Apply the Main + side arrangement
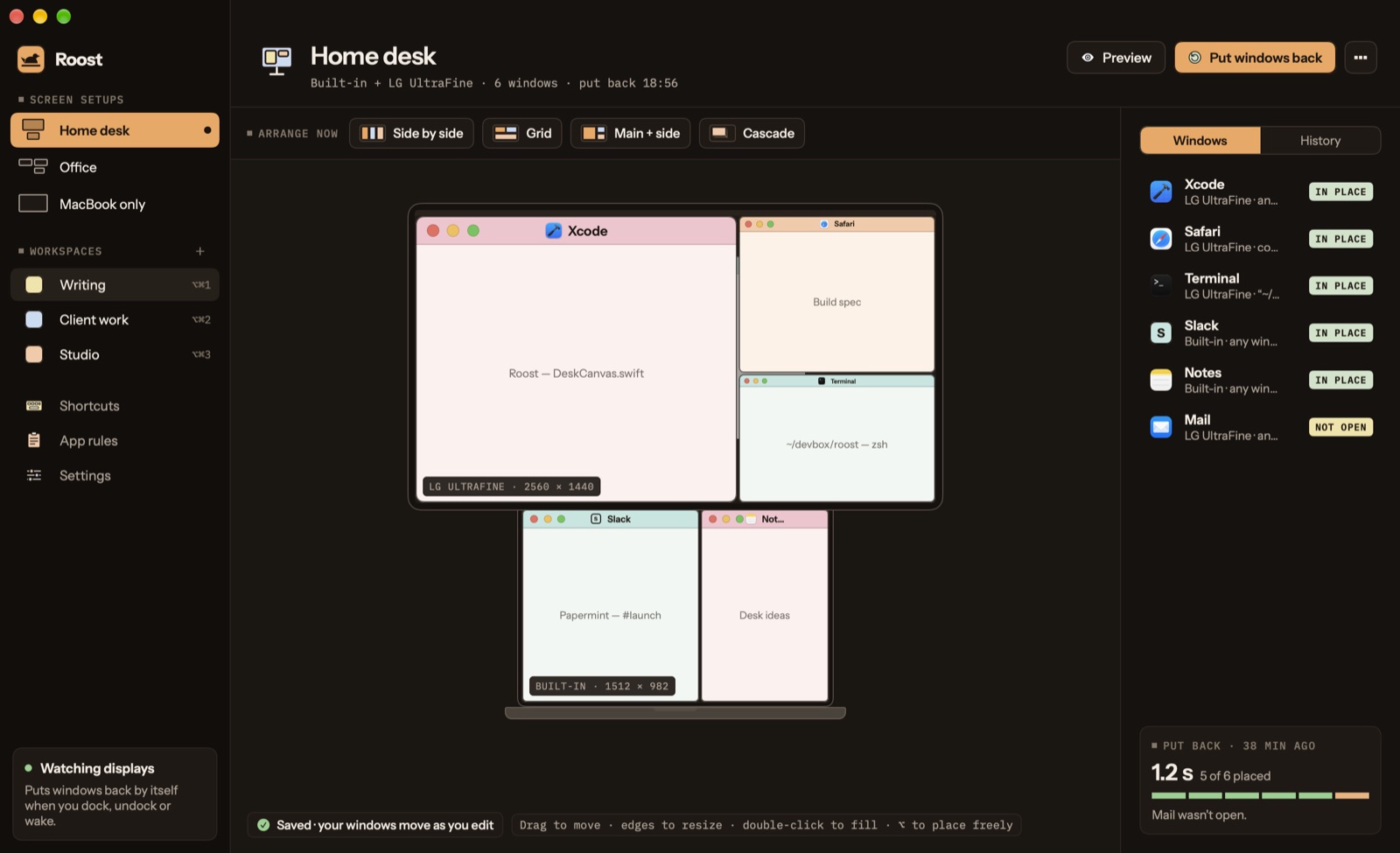Viewport: 1400px width, 853px height. (x=631, y=133)
